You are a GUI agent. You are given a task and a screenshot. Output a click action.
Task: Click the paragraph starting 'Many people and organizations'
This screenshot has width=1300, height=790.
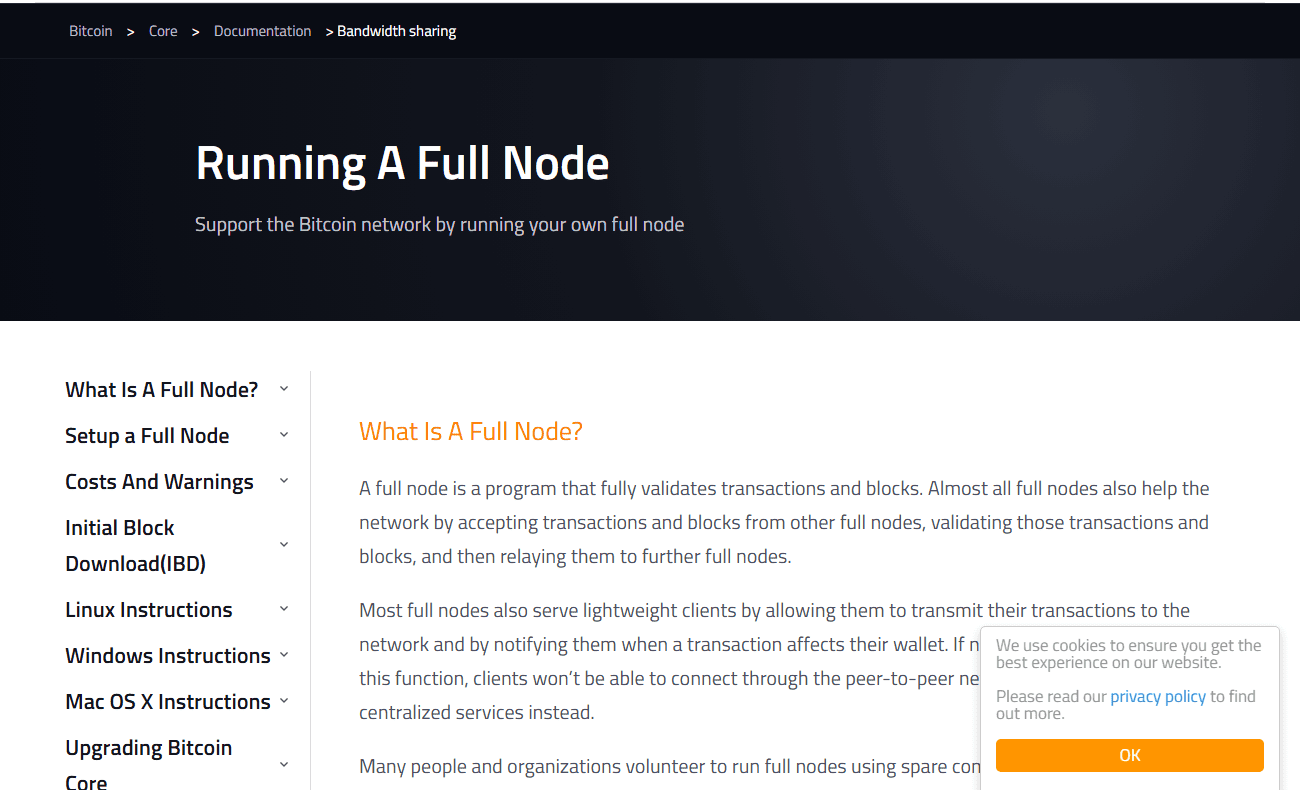(670, 767)
